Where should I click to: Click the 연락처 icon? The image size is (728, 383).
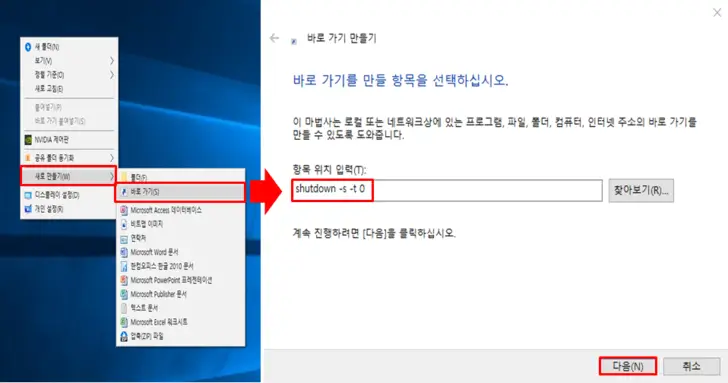124,239
